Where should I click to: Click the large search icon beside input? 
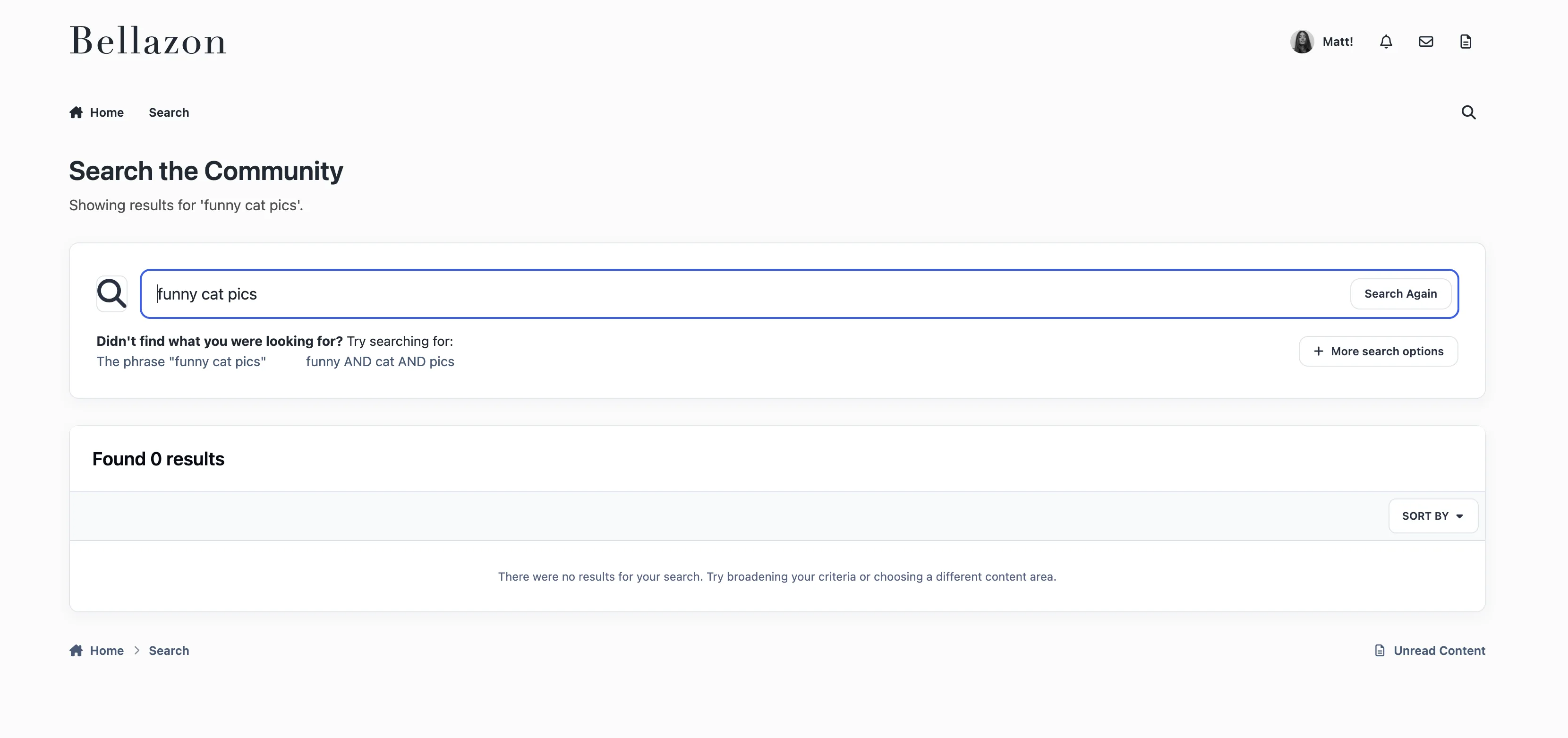pyautogui.click(x=112, y=293)
